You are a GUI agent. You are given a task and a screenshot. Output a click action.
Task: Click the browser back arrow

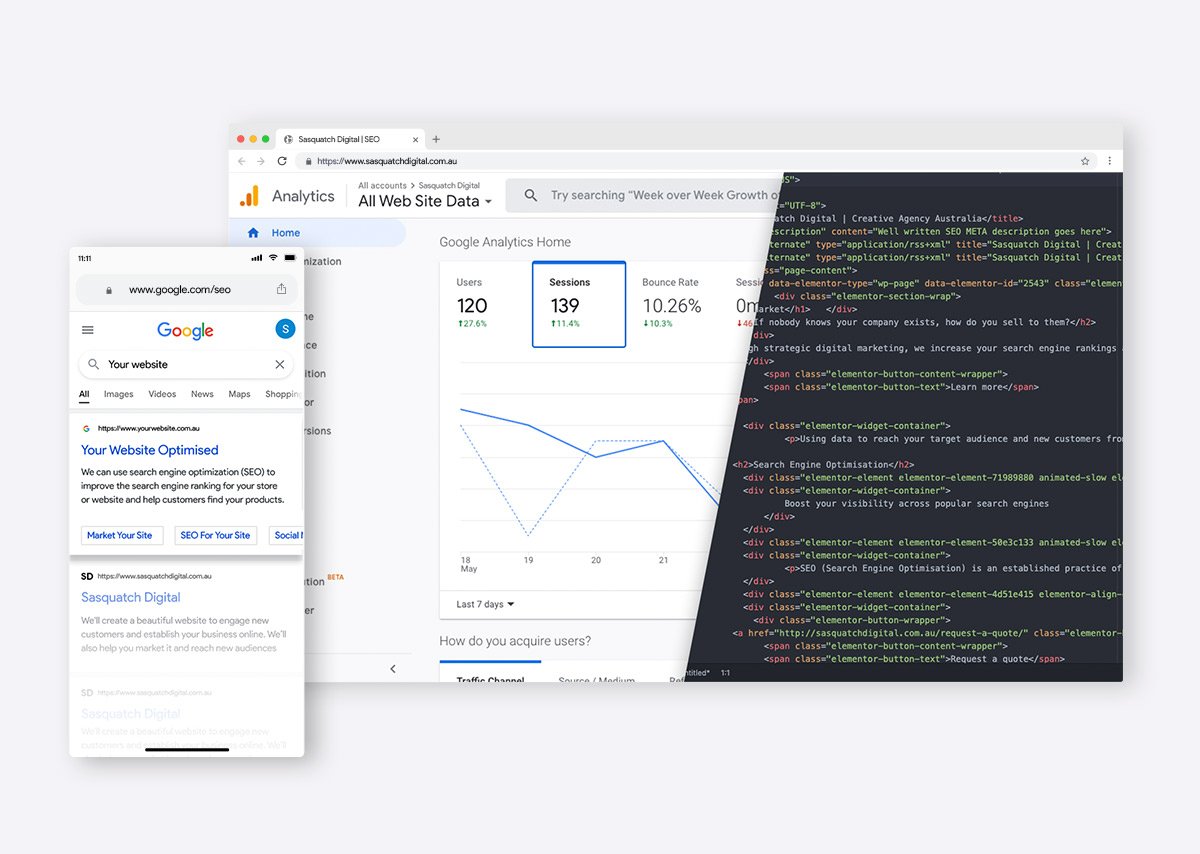[241, 161]
